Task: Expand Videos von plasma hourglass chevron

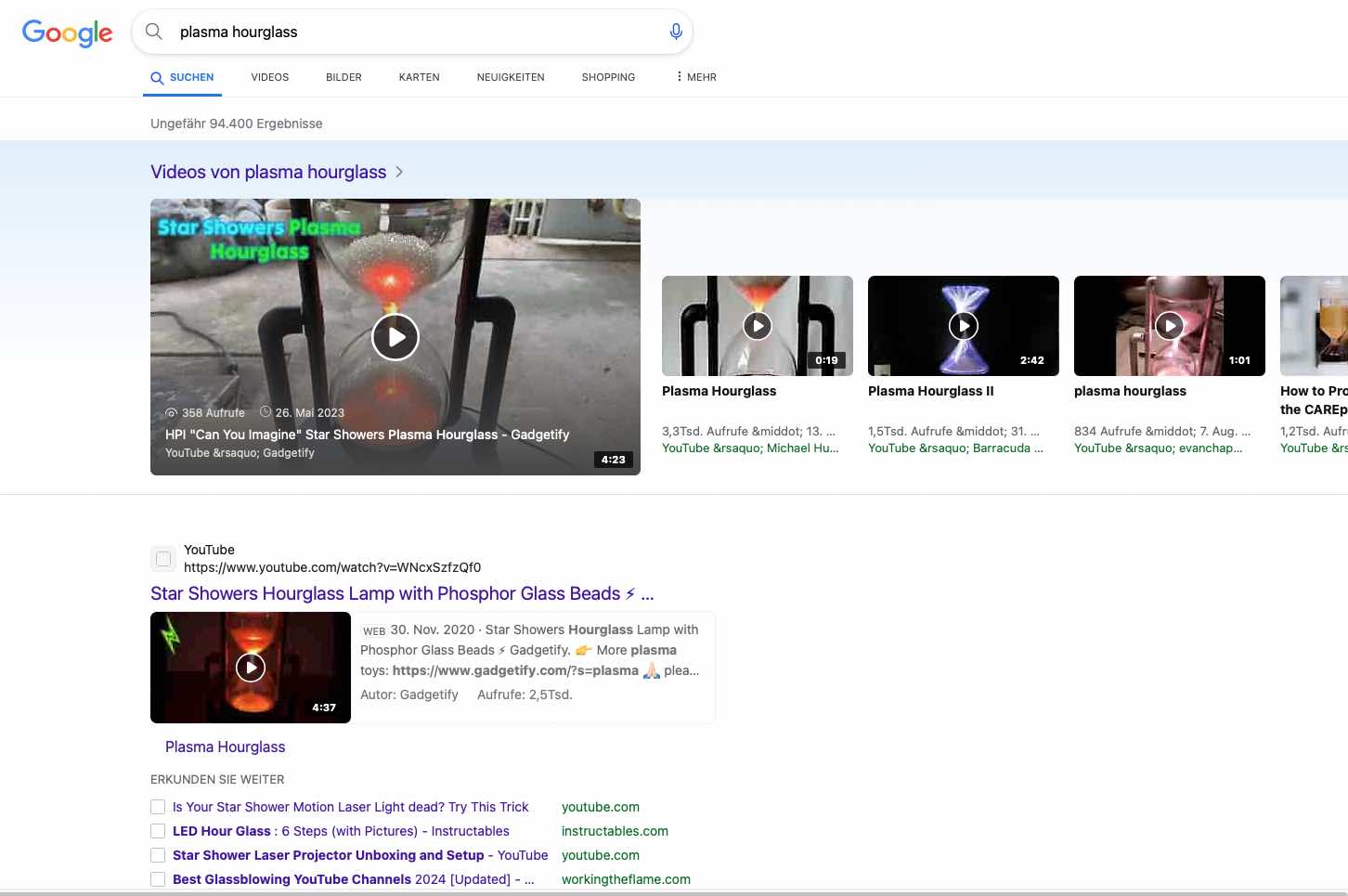Action: click(x=399, y=172)
